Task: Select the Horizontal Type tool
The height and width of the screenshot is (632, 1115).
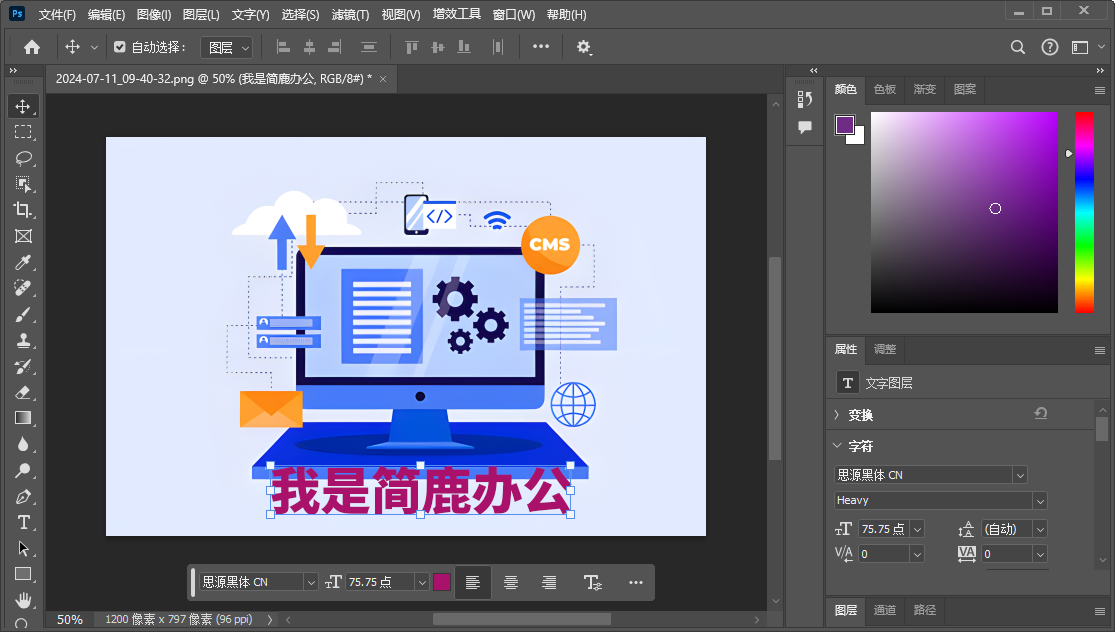Action: tap(22, 522)
